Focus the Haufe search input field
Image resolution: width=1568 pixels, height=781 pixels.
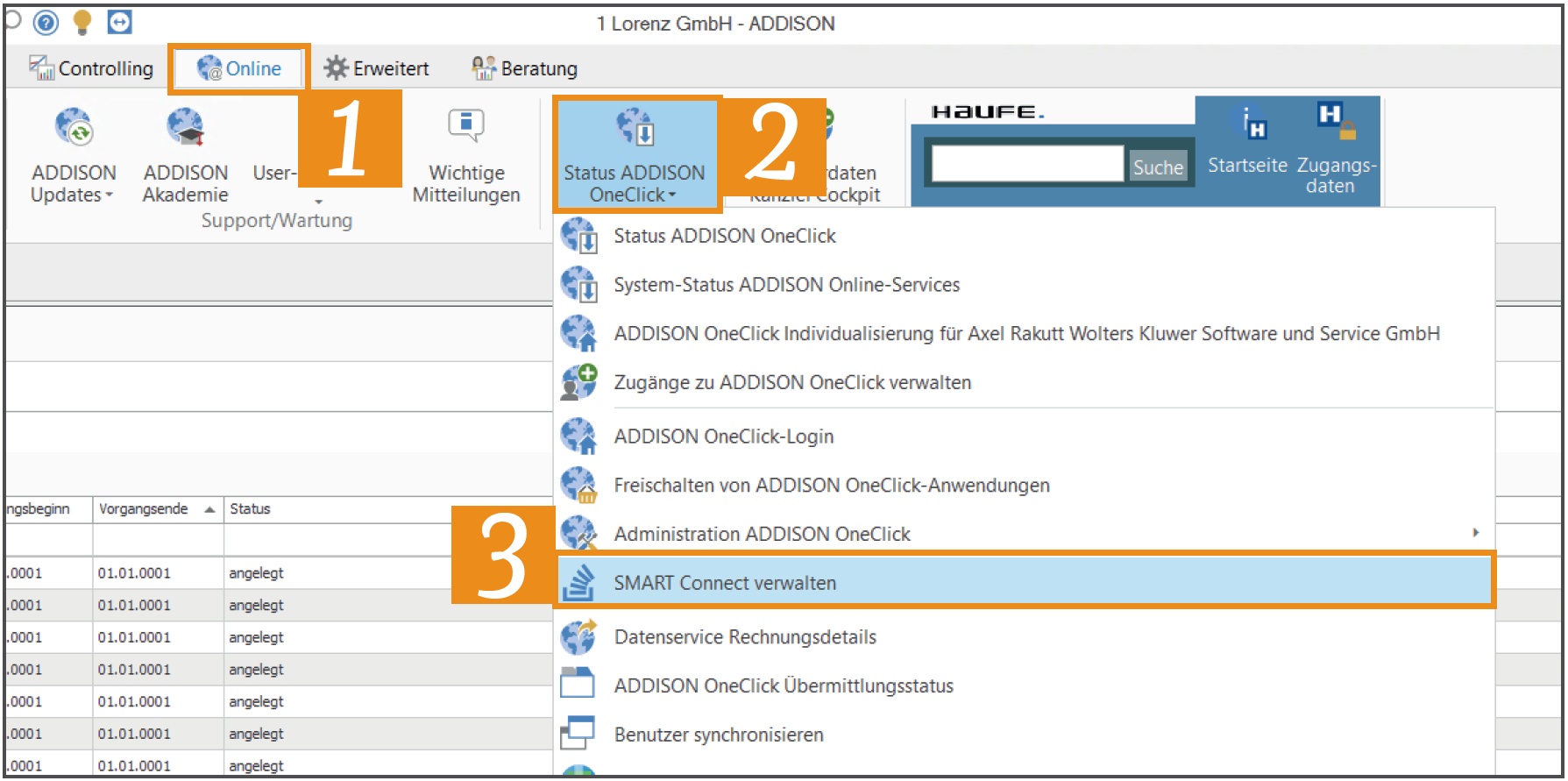1027,164
